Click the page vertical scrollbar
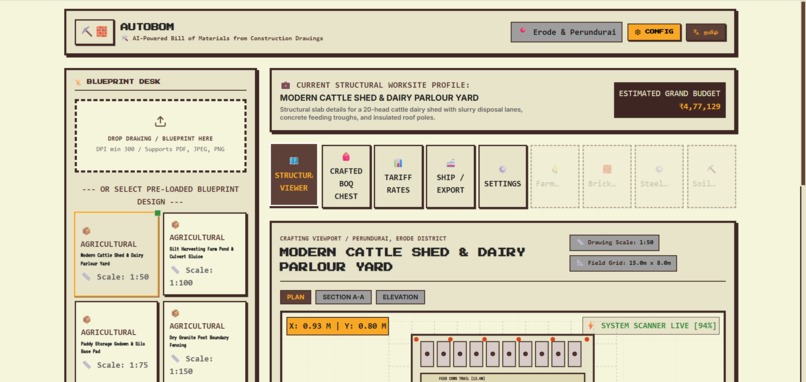The width and height of the screenshot is (806, 382). tap(803, 93)
